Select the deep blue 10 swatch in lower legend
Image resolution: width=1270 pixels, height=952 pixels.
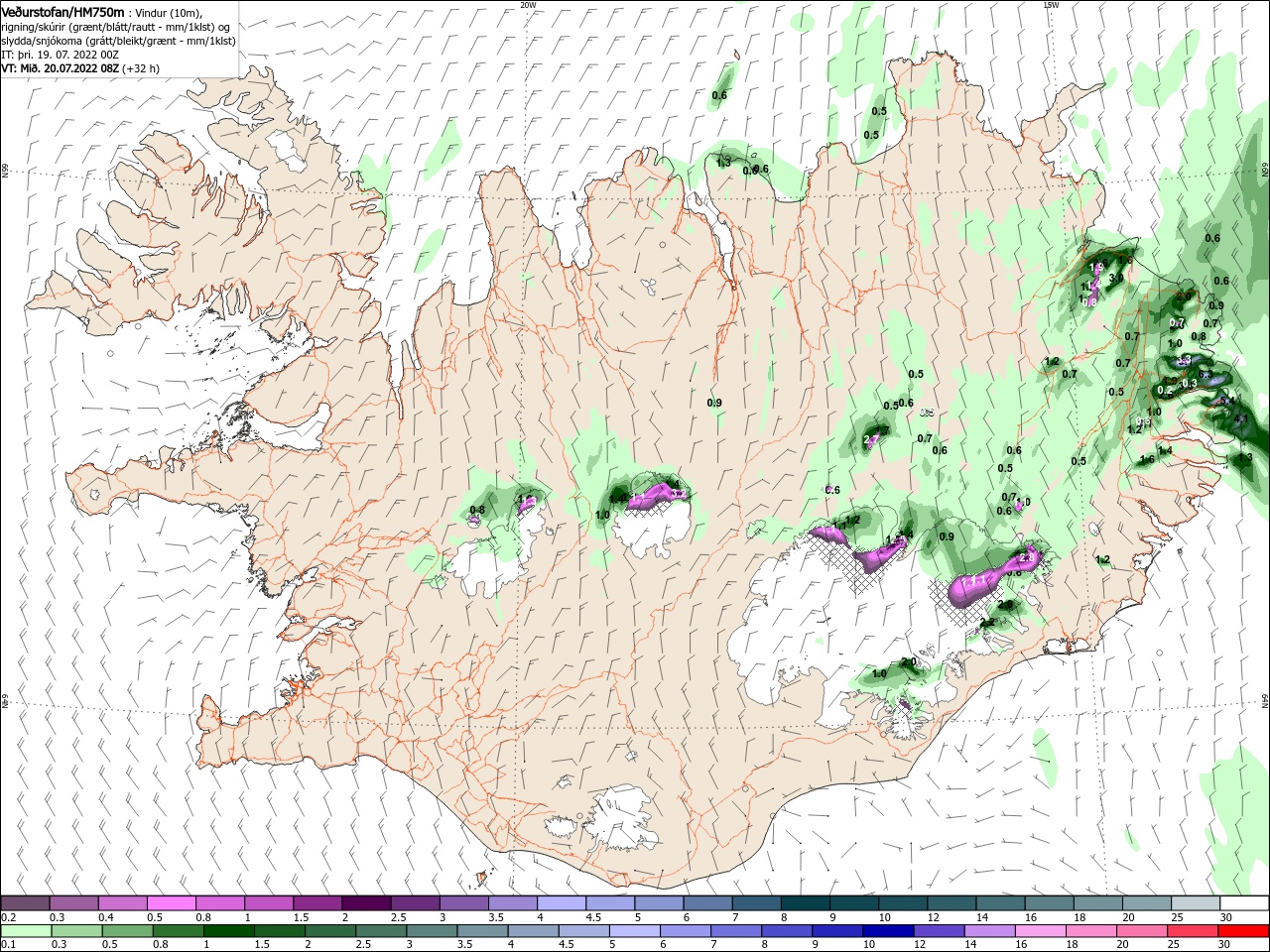[x=887, y=931]
